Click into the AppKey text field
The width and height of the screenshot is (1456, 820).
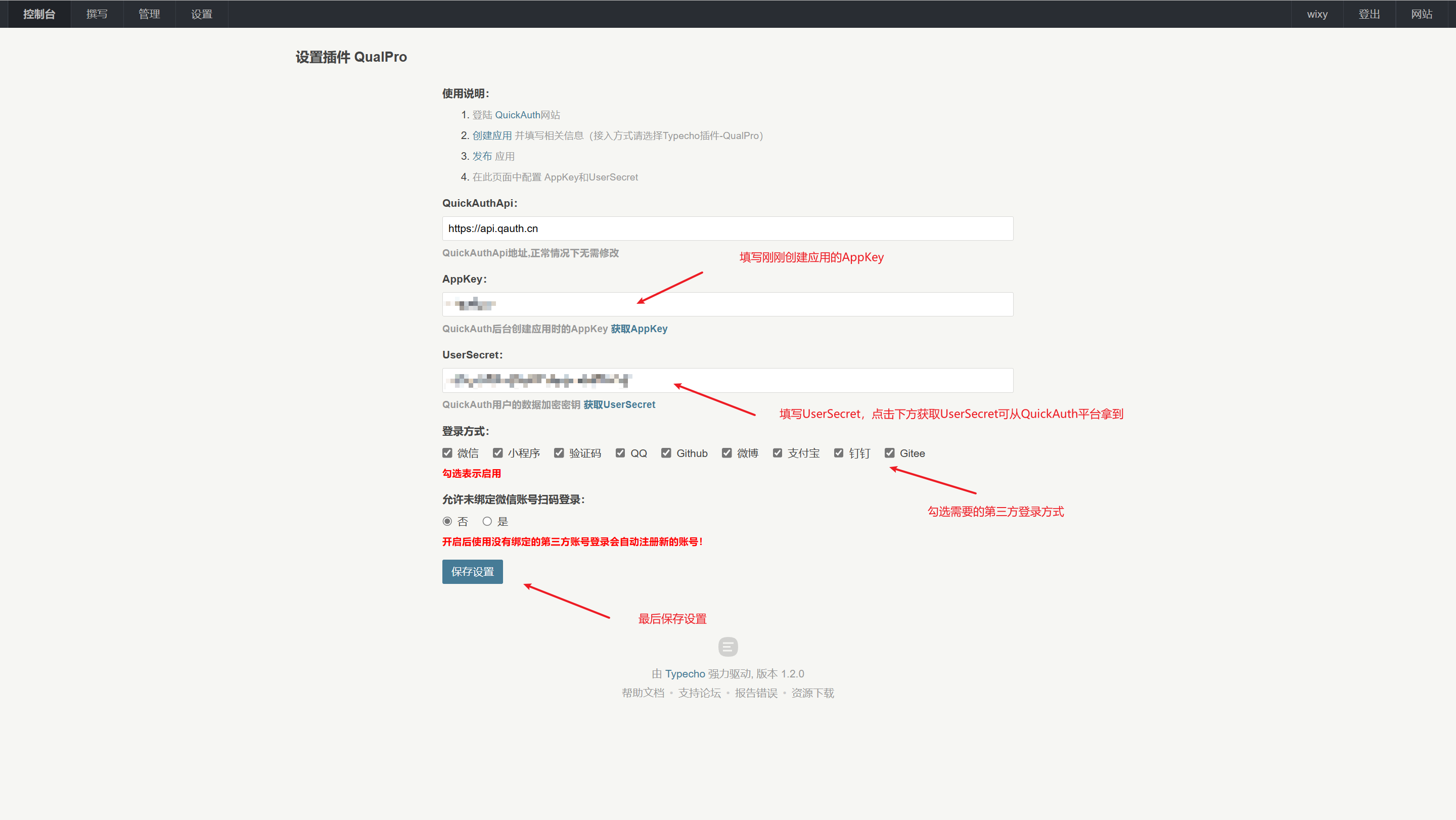pos(727,305)
